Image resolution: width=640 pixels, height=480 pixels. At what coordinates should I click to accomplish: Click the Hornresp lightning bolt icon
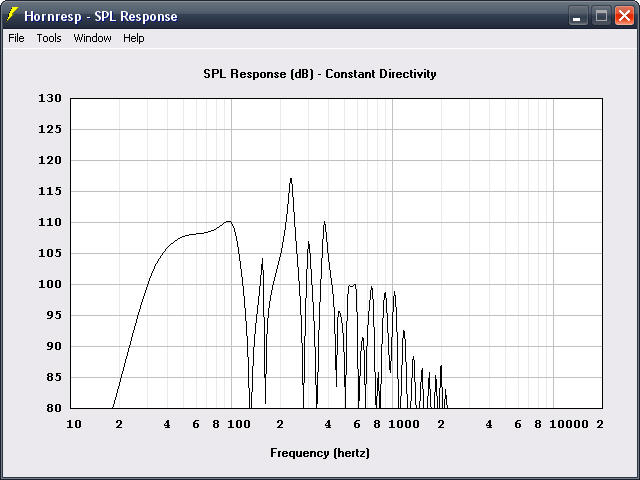coord(12,15)
